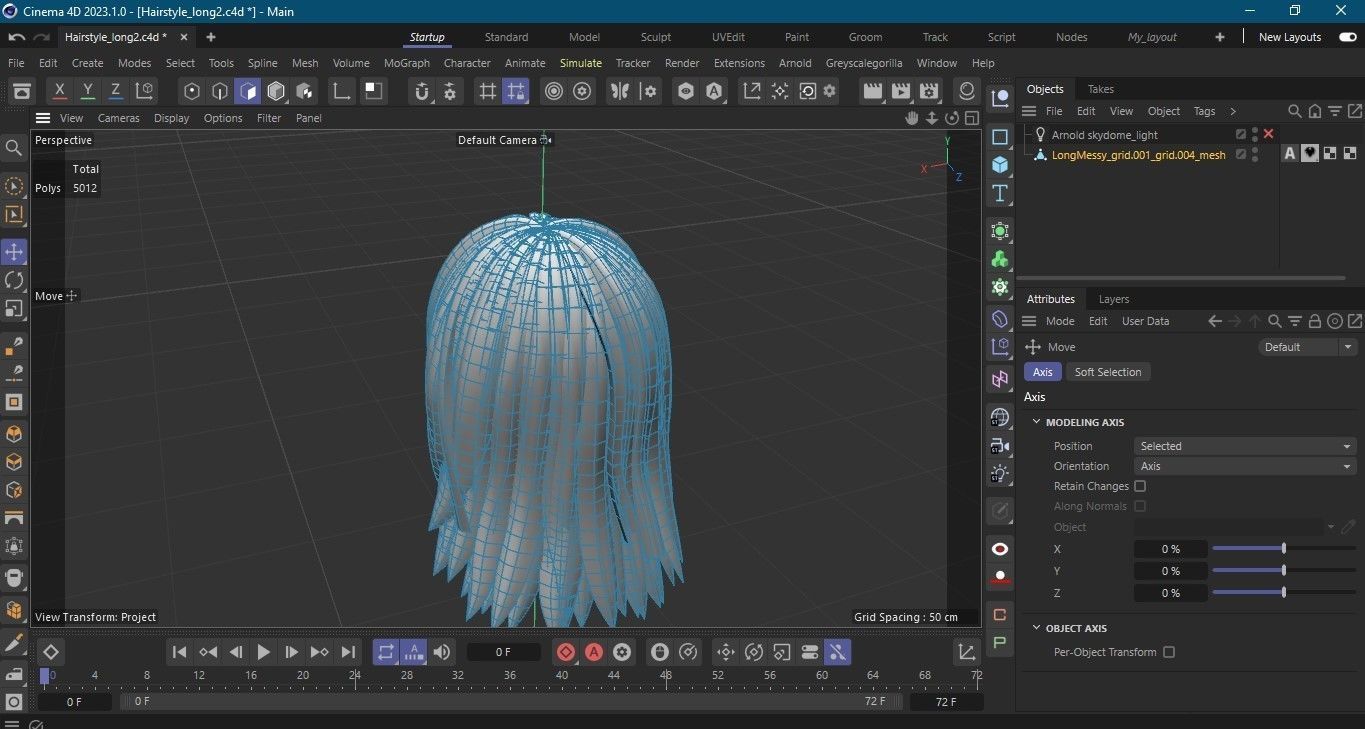
Task: Enable the Per-Object Transform checkbox
Action: pos(1169,652)
